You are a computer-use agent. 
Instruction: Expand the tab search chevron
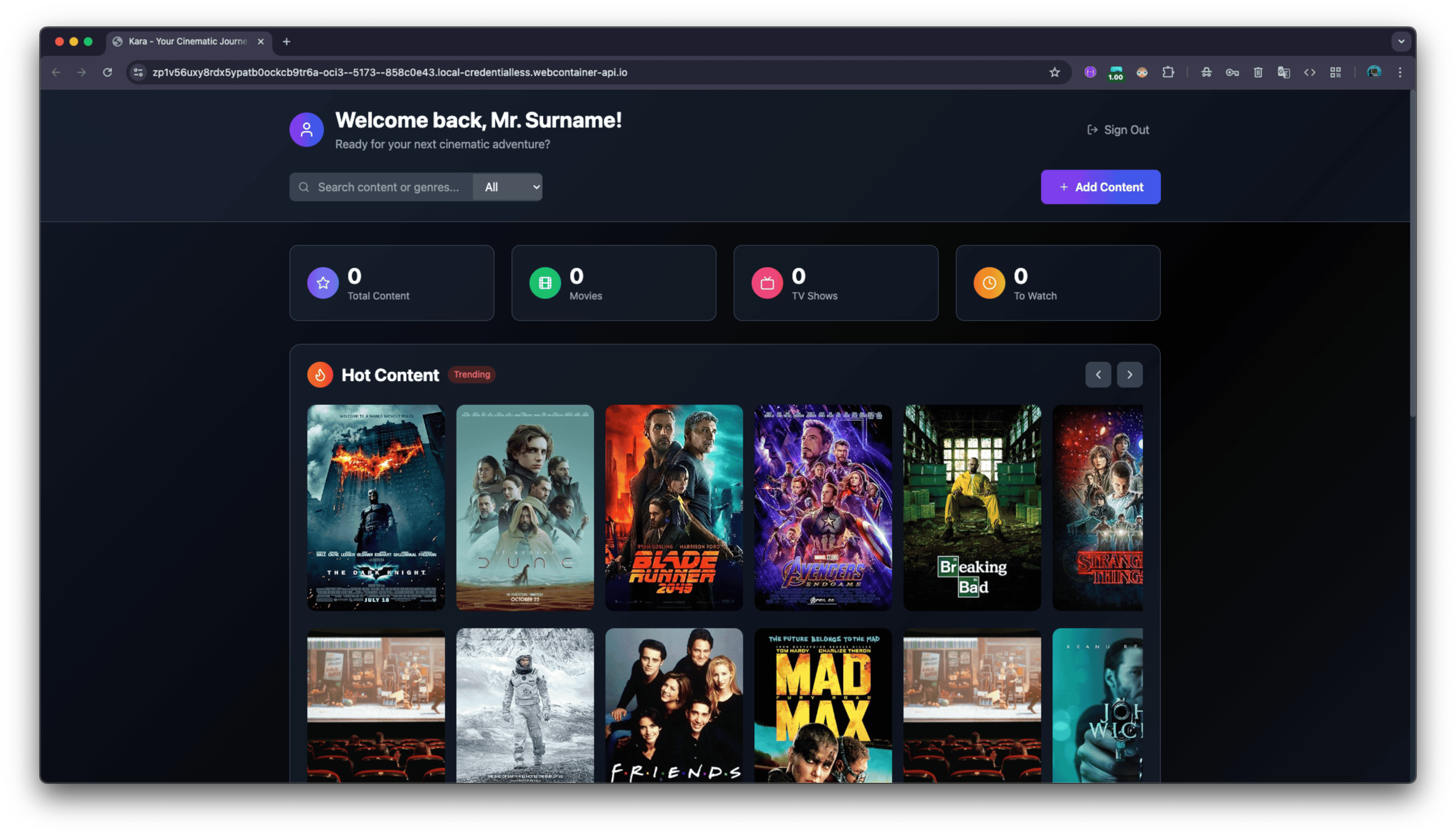(x=1401, y=41)
